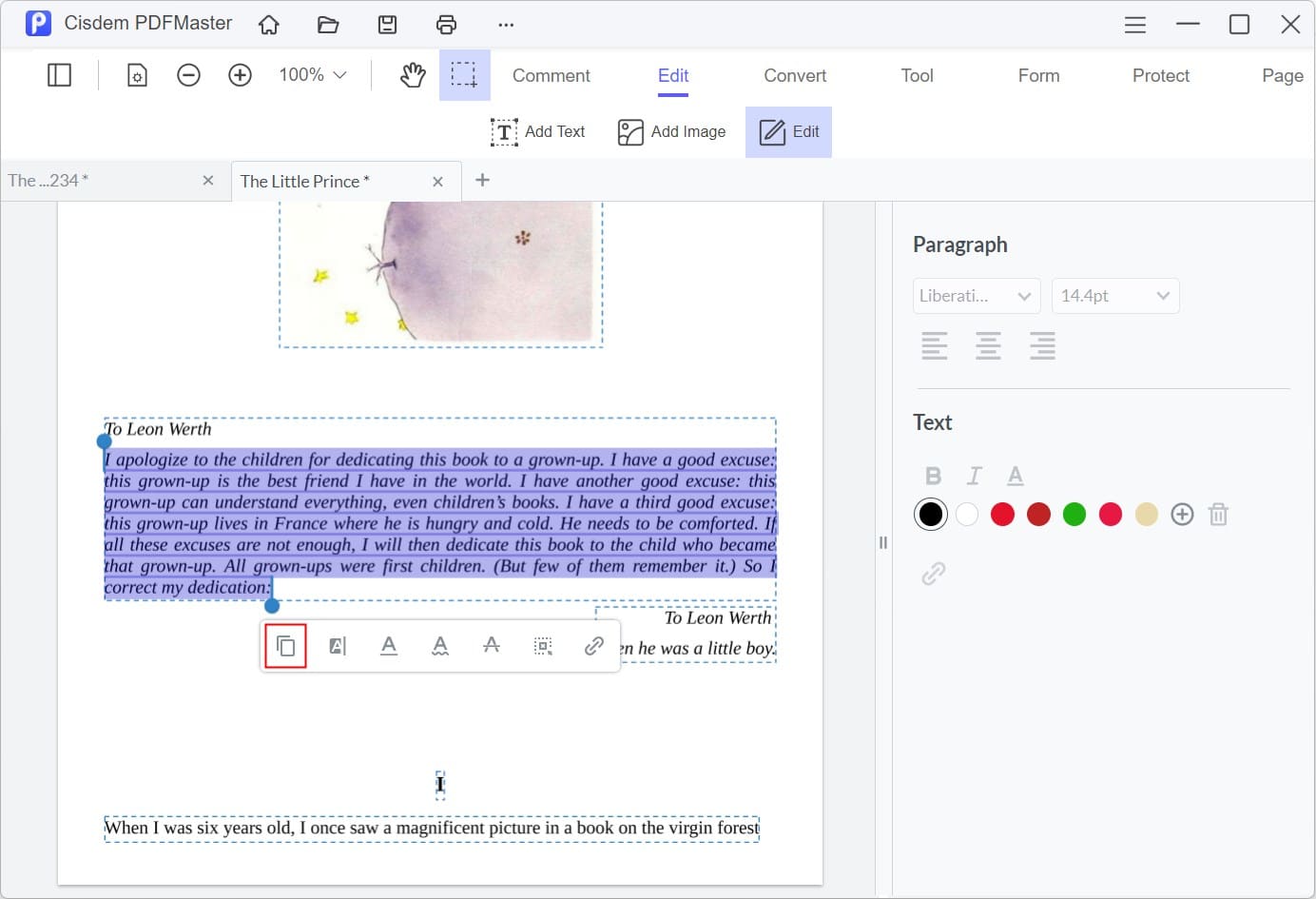Close the 'The ...234' document tab

[x=208, y=181]
